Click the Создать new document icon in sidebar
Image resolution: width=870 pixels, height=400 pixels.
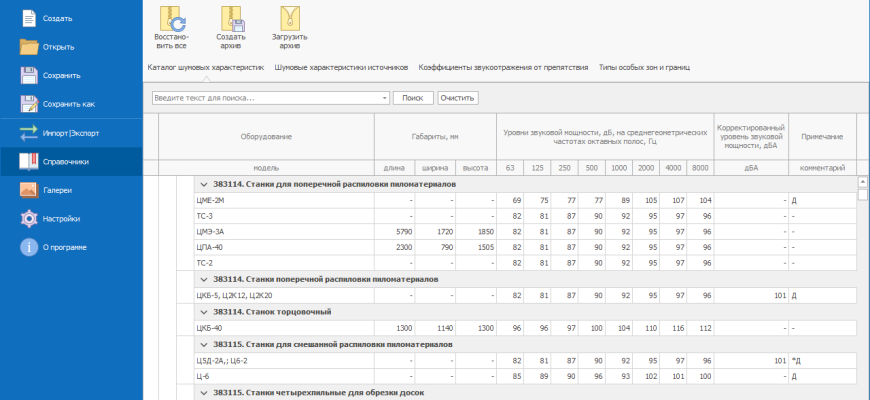point(28,18)
